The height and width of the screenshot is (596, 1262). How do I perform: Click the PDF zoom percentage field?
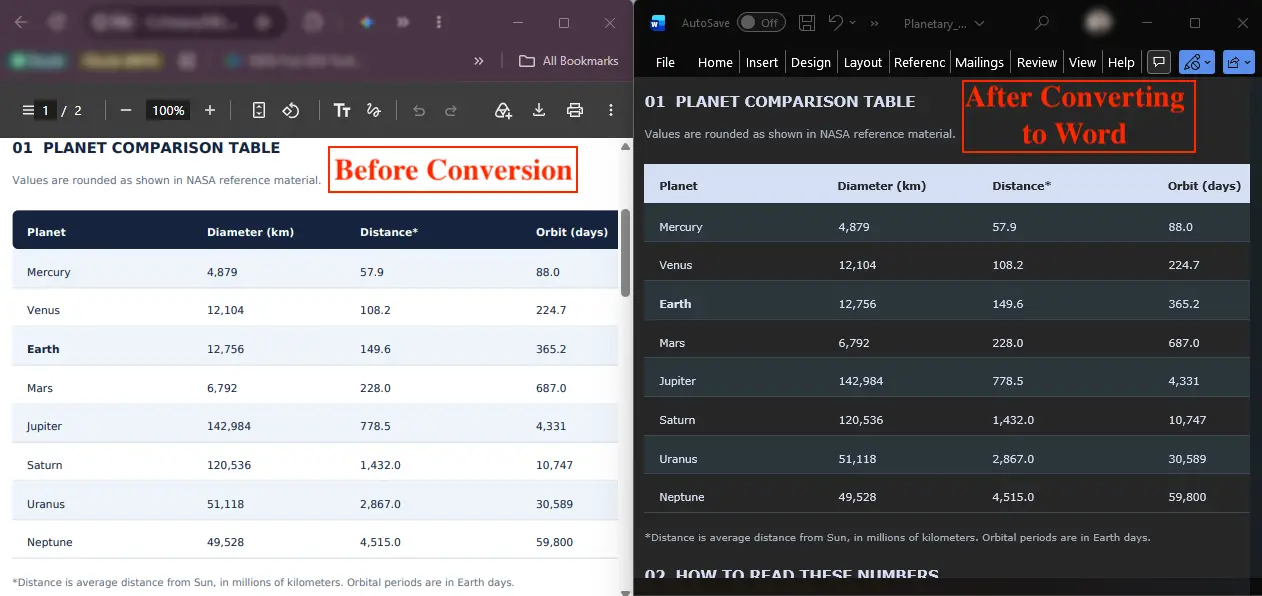click(168, 110)
